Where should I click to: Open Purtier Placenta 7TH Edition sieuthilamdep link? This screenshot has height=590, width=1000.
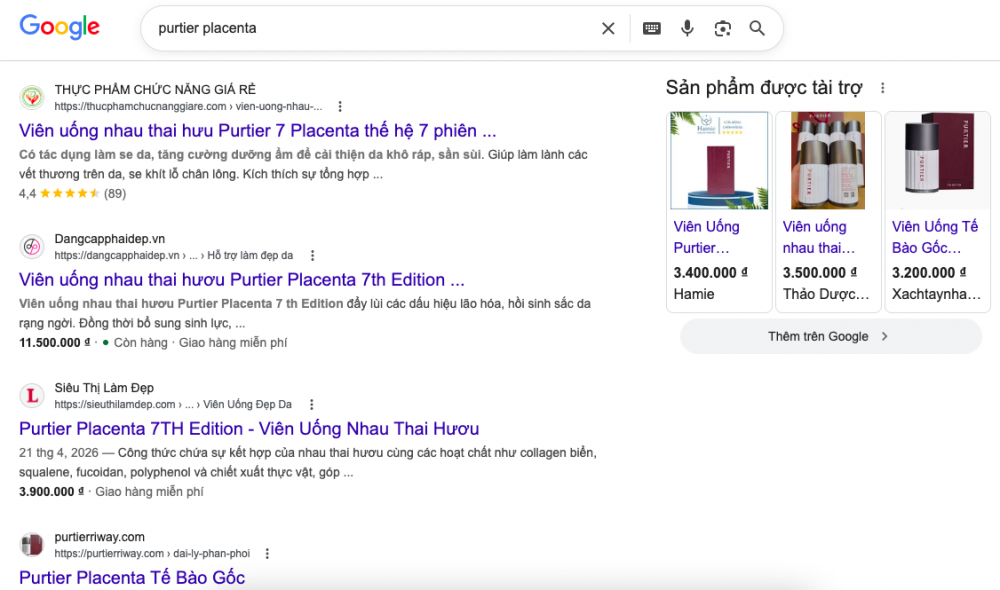[249, 429]
